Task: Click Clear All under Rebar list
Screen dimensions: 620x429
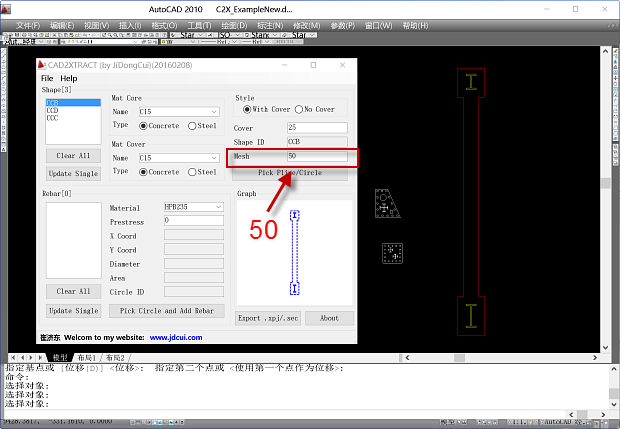Action: pyautogui.click(x=73, y=291)
